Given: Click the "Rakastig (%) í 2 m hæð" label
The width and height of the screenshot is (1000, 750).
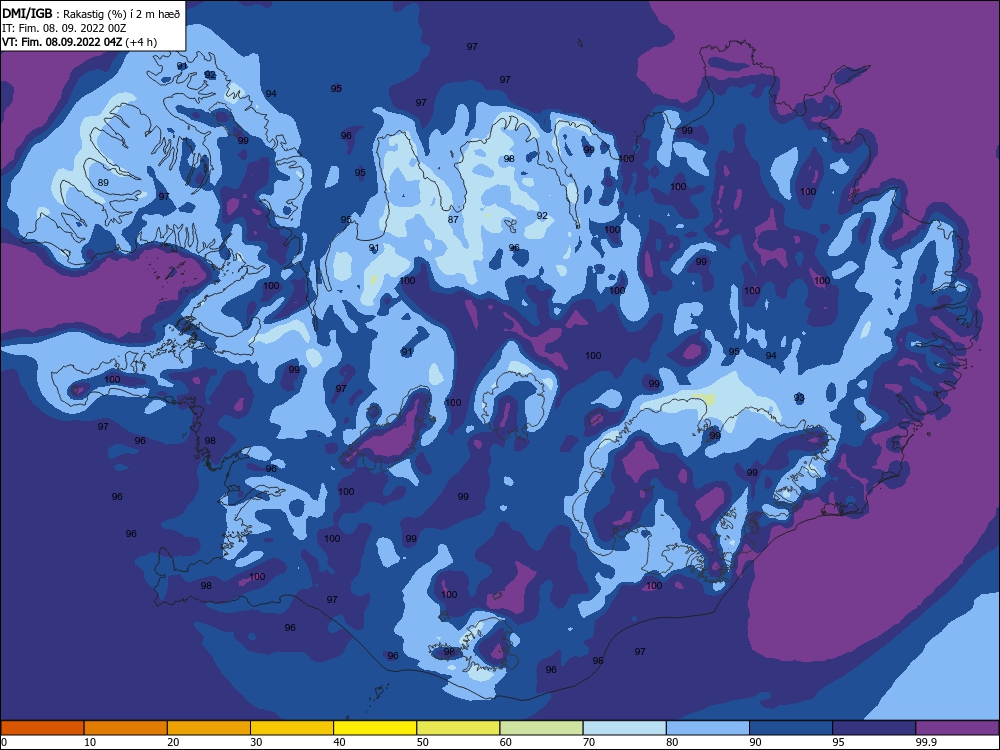Looking at the screenshot, I should (x=122, y=14).
